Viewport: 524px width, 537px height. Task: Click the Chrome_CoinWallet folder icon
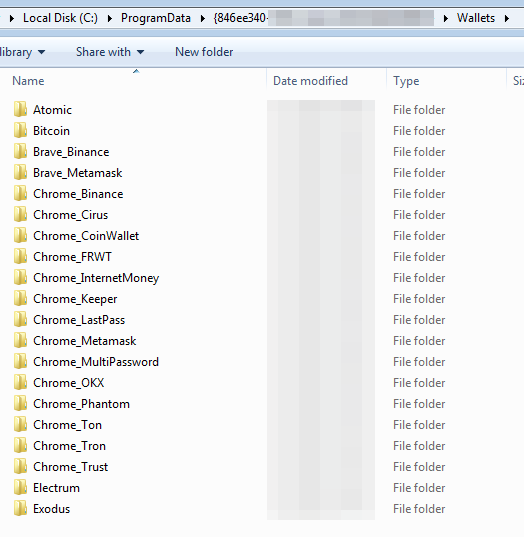pos(20,236)
